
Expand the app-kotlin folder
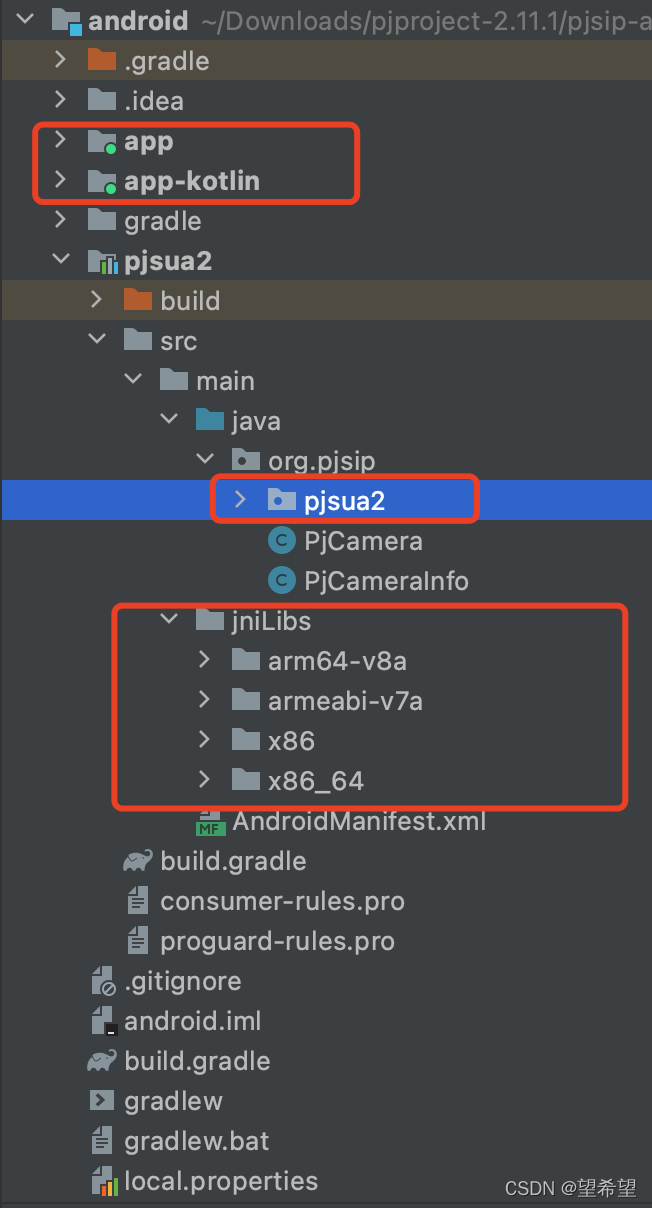coord(61,182)
